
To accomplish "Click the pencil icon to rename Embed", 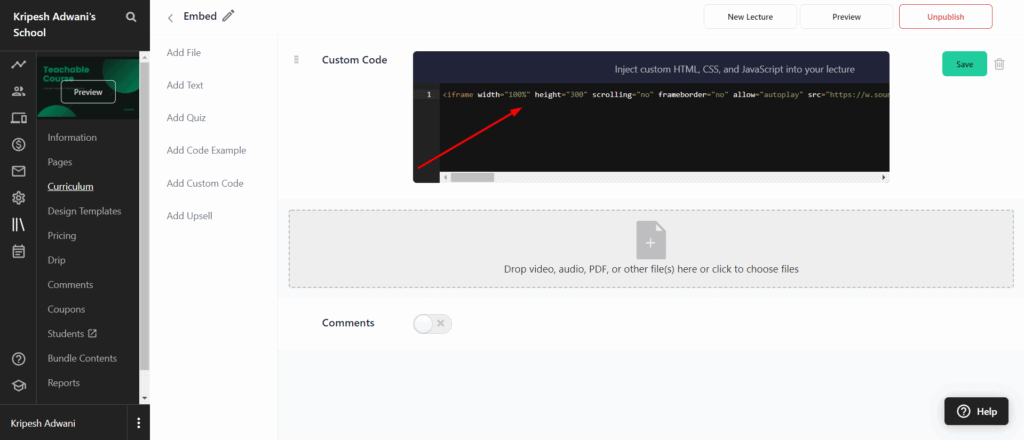I will tap(229, 16).
